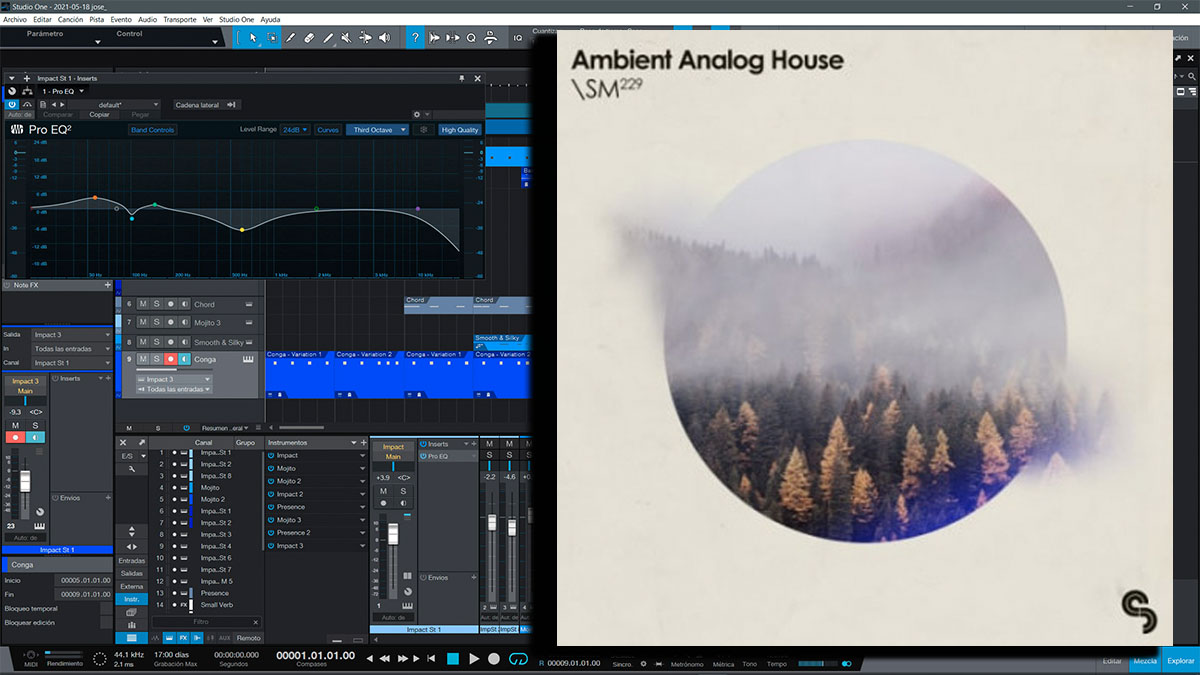Screen dimensions: 1200x675
Task: Select the Listen speaker tool
Action: [x=384, y=37]
